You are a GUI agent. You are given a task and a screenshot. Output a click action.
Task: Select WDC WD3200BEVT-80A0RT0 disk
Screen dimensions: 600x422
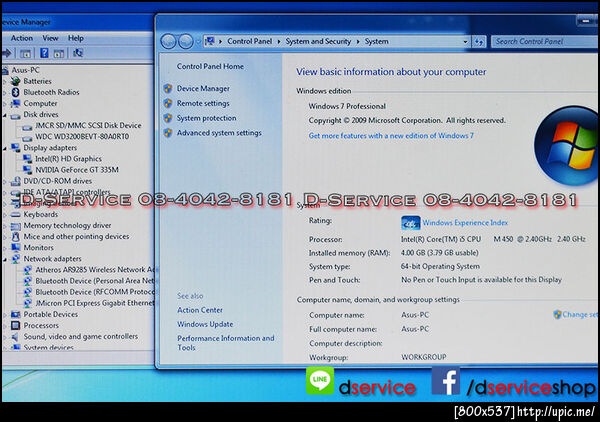(82, 137)
